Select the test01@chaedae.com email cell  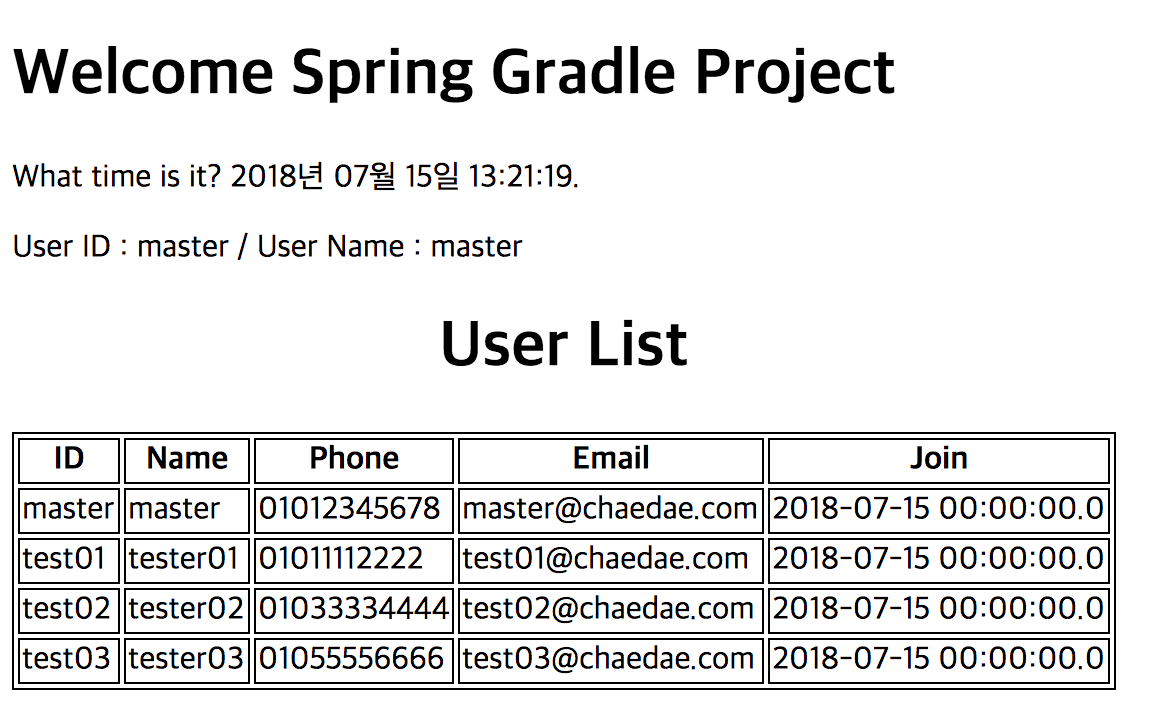tap(605, 558)
